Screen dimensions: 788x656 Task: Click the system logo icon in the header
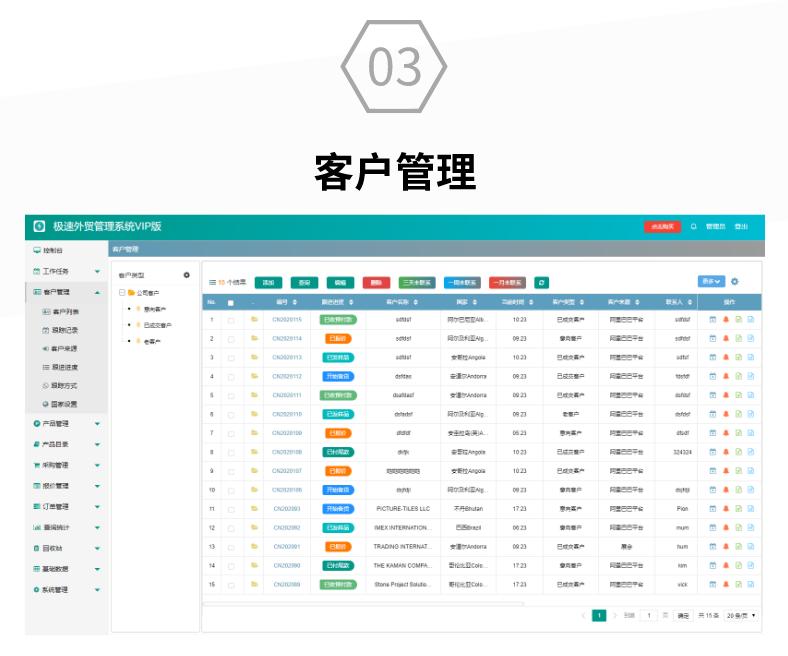coord(39,226)
